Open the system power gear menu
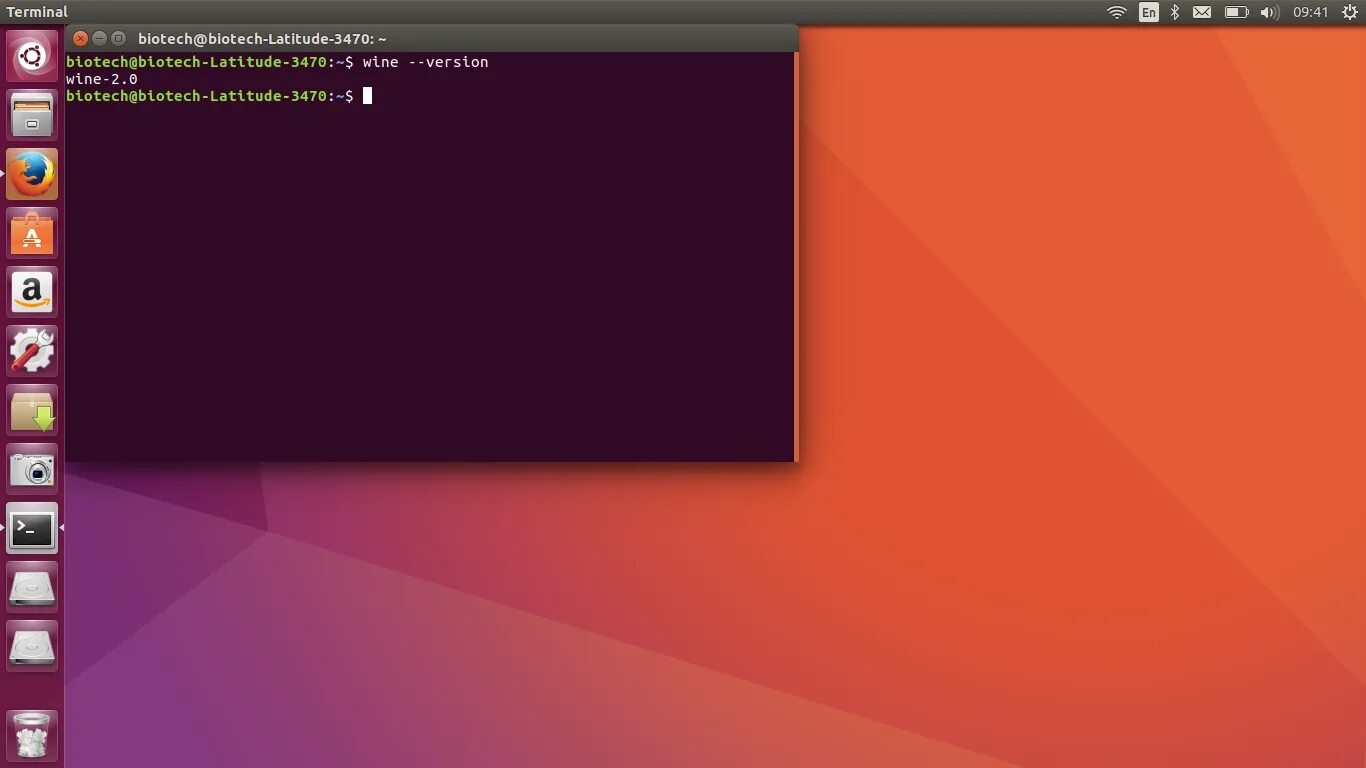Screen dimensions: 1366x768 [1349, 12]
